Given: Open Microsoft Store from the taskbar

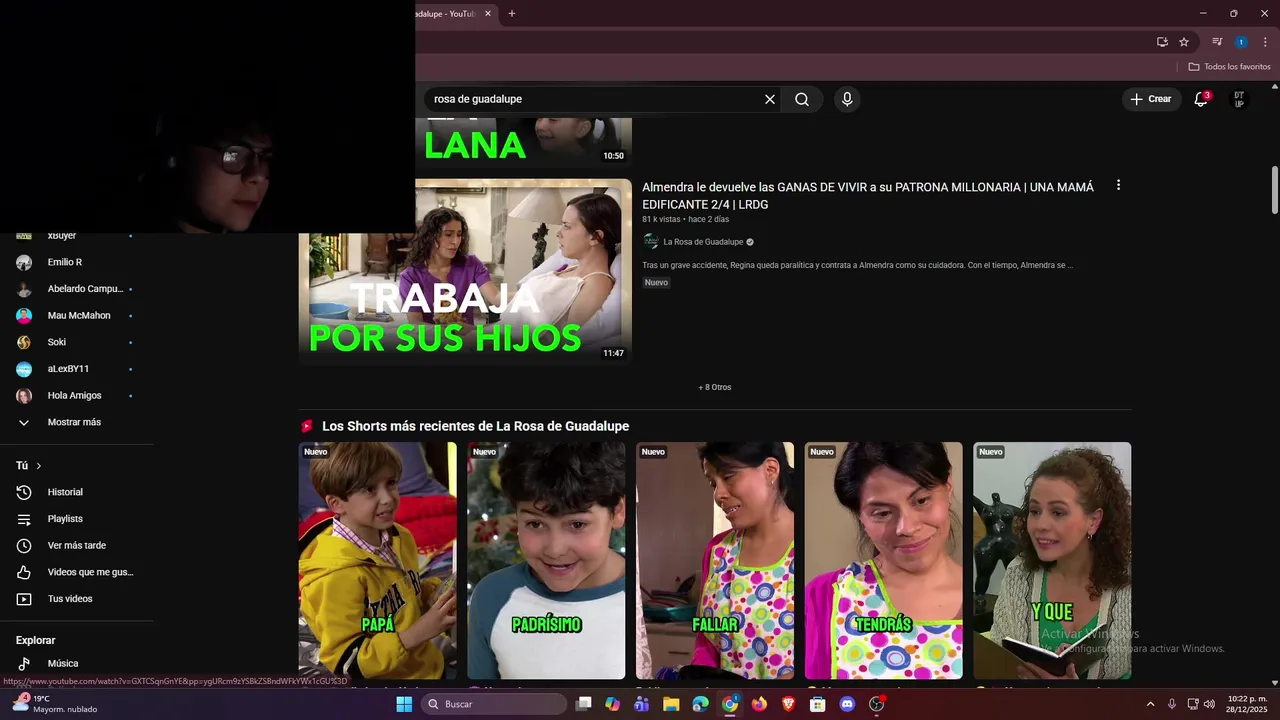Looking at the screenshot, I should 818,704.
